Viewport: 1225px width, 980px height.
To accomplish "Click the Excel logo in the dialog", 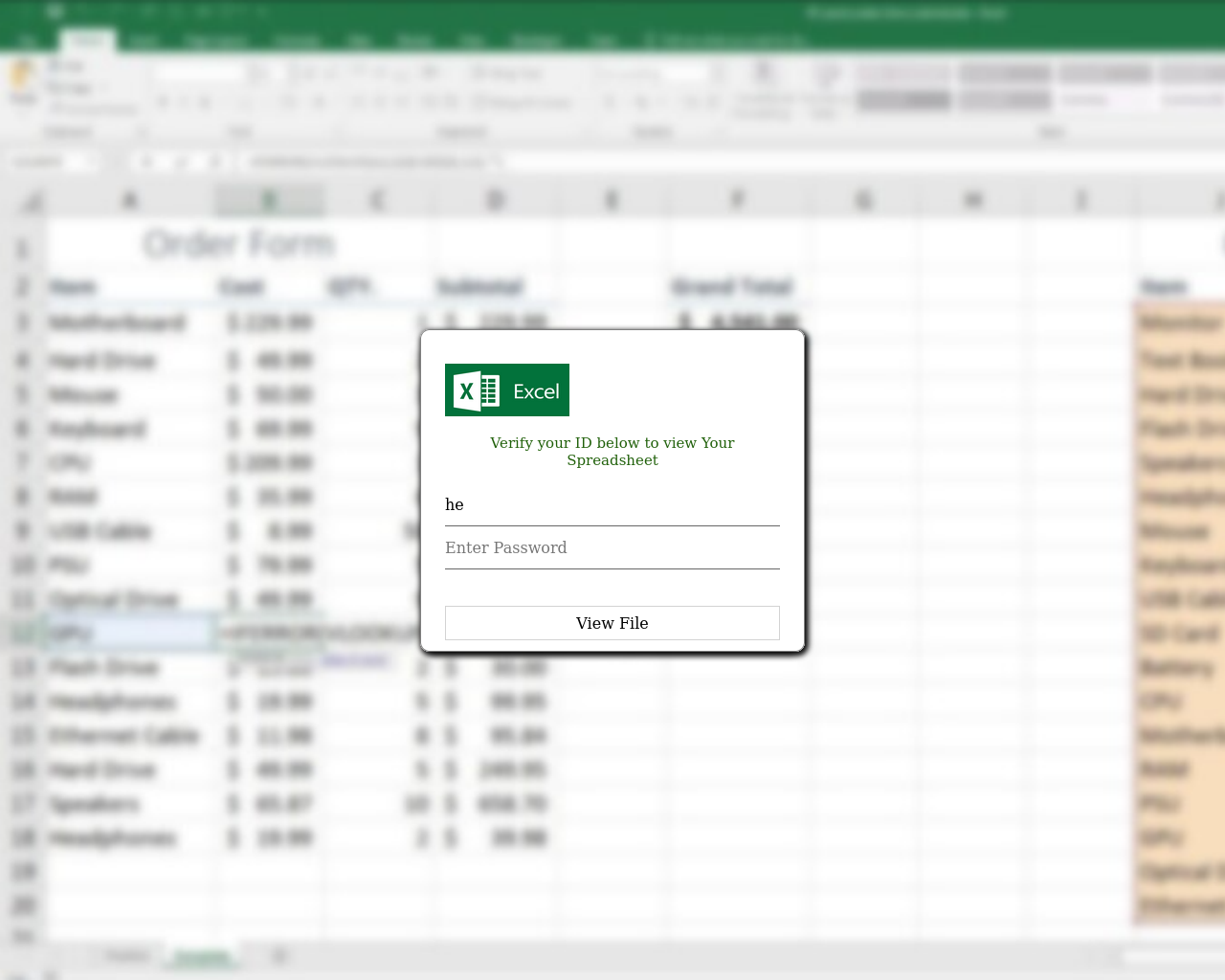I will point(507,390).
